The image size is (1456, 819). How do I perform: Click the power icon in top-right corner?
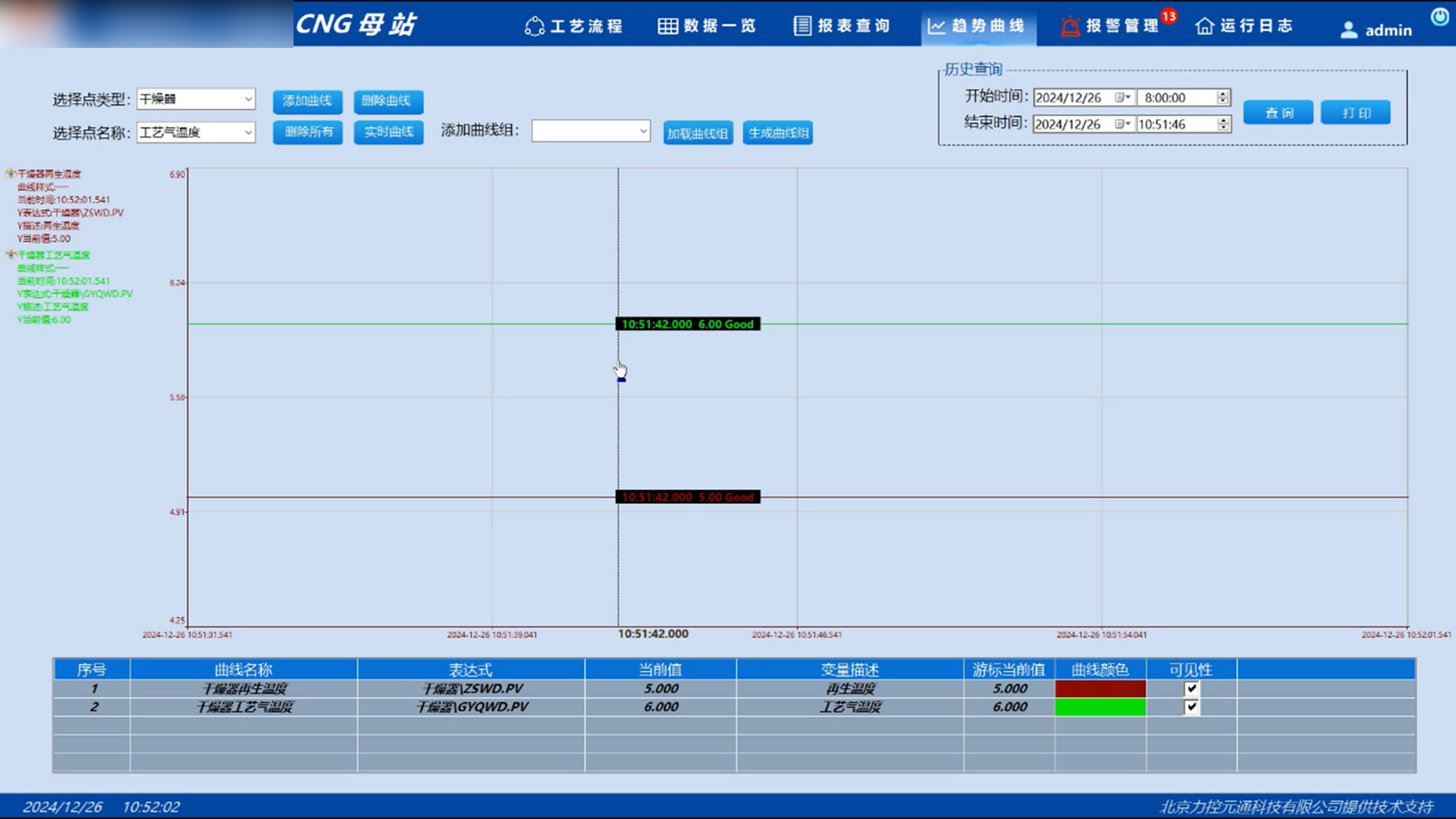1439,17
